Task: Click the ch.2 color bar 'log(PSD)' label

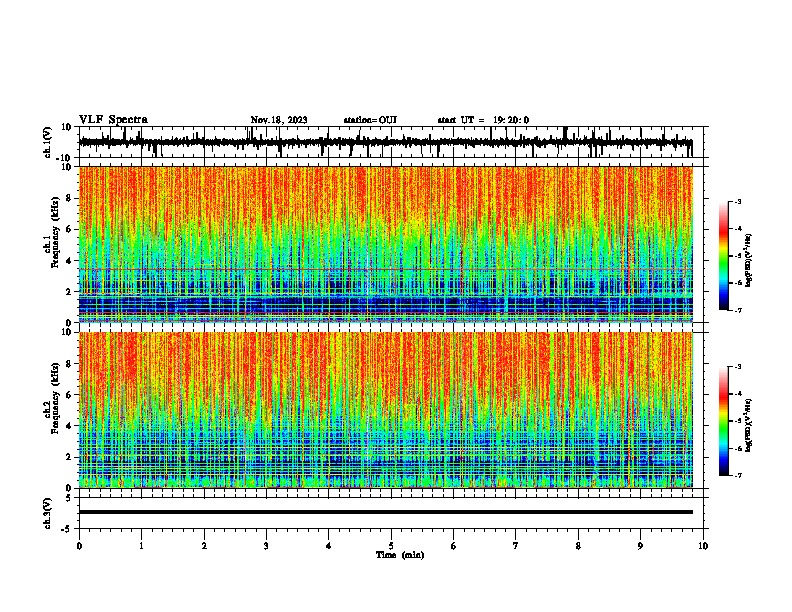Action: (x=749, y=425)
